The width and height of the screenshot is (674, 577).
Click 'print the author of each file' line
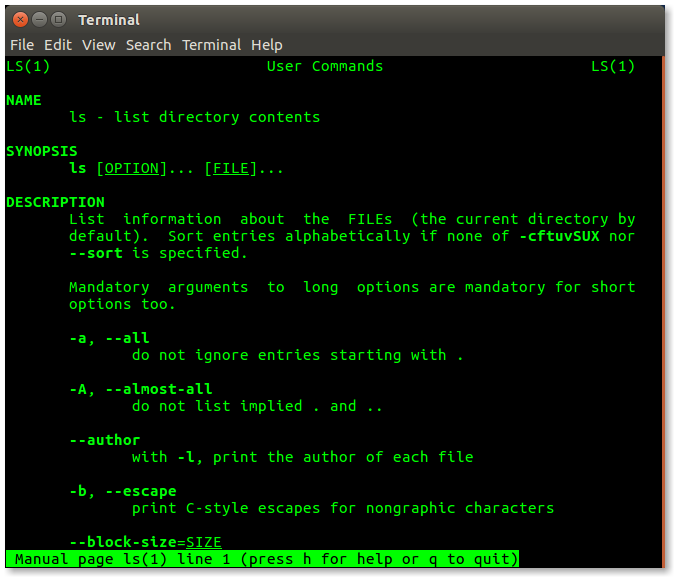click(x=303, y=457)
